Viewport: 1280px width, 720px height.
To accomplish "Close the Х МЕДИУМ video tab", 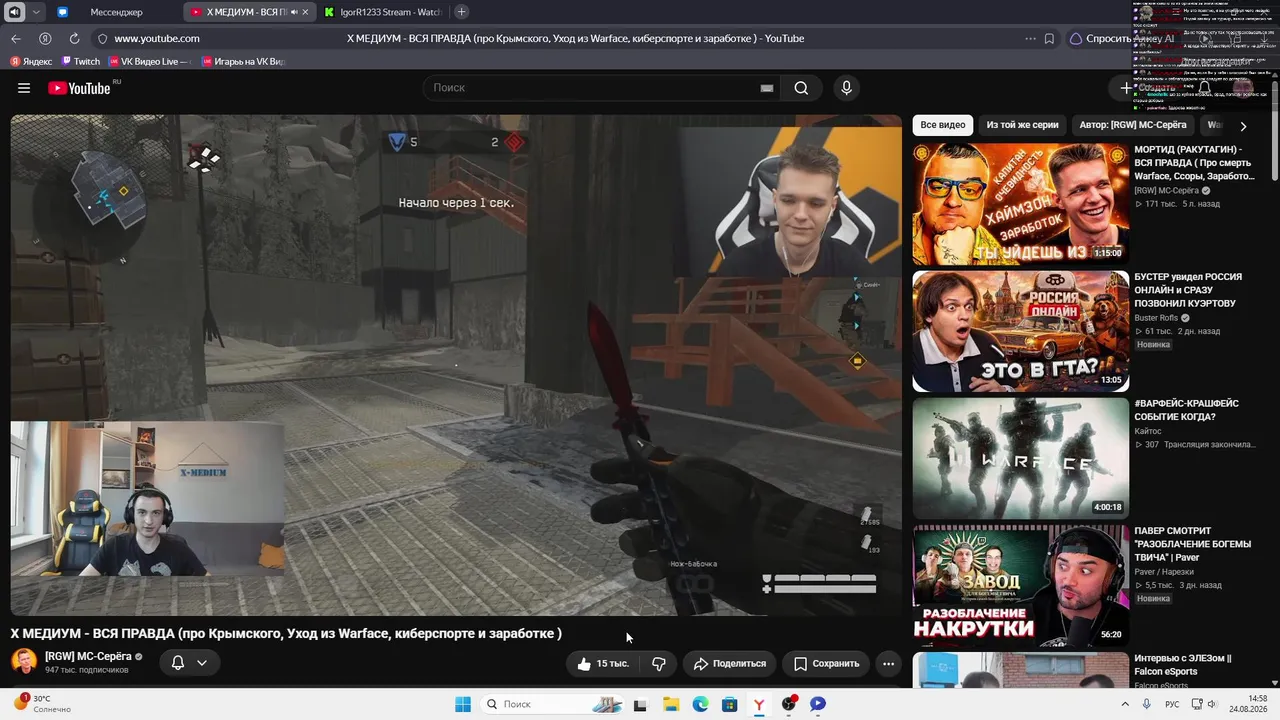I will [x=305, y=12].
